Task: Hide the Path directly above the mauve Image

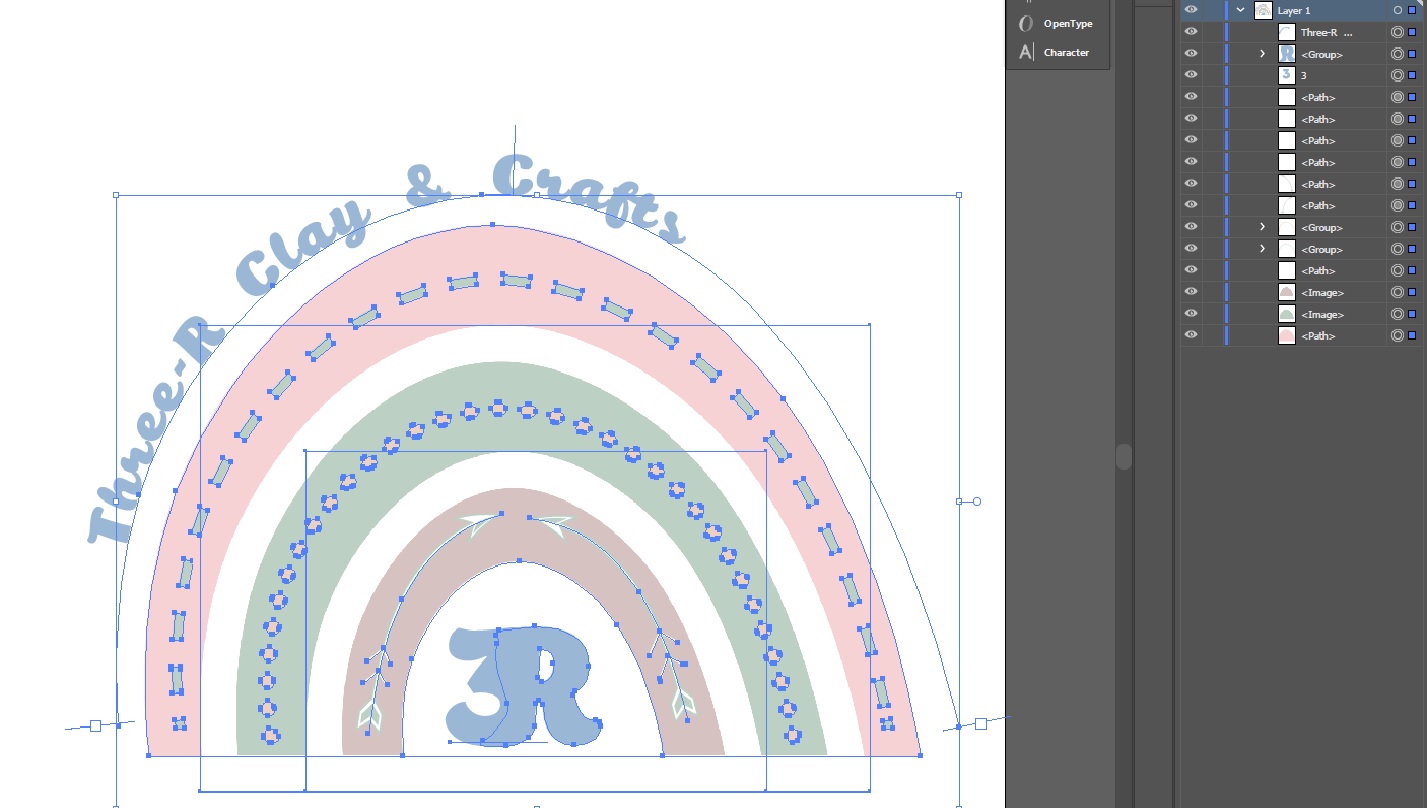Action: point(1190,270)
